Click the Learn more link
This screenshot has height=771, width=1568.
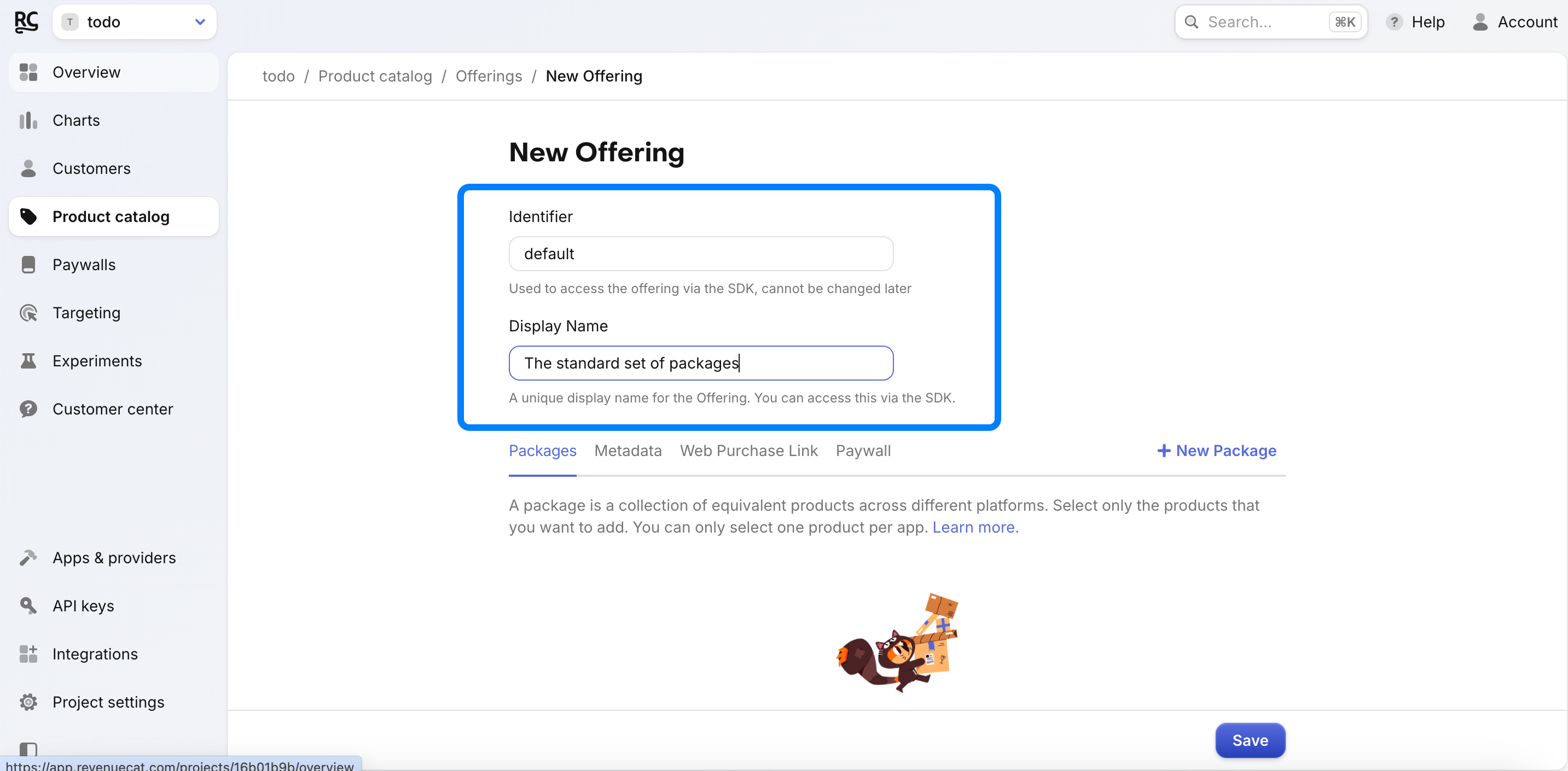975,527
